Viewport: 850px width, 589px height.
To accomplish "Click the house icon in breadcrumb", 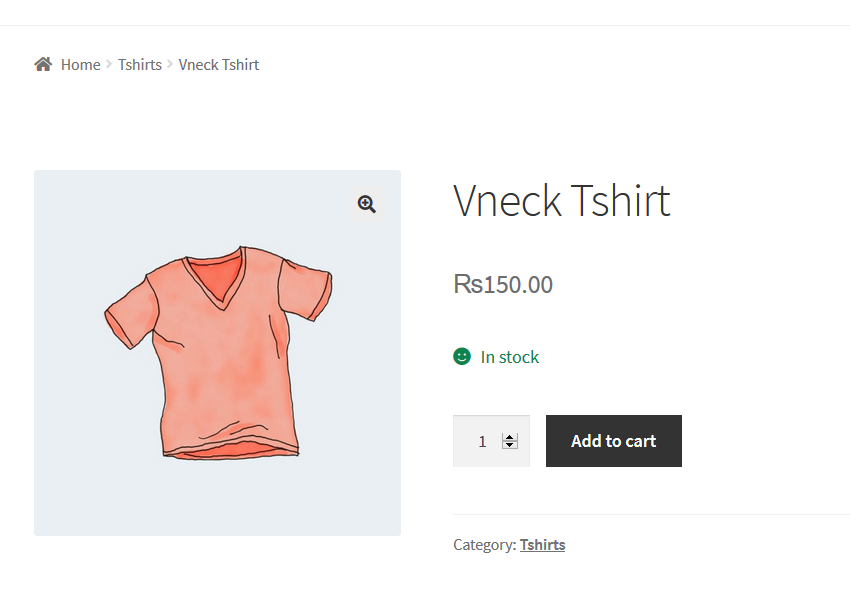I will 43,64.
